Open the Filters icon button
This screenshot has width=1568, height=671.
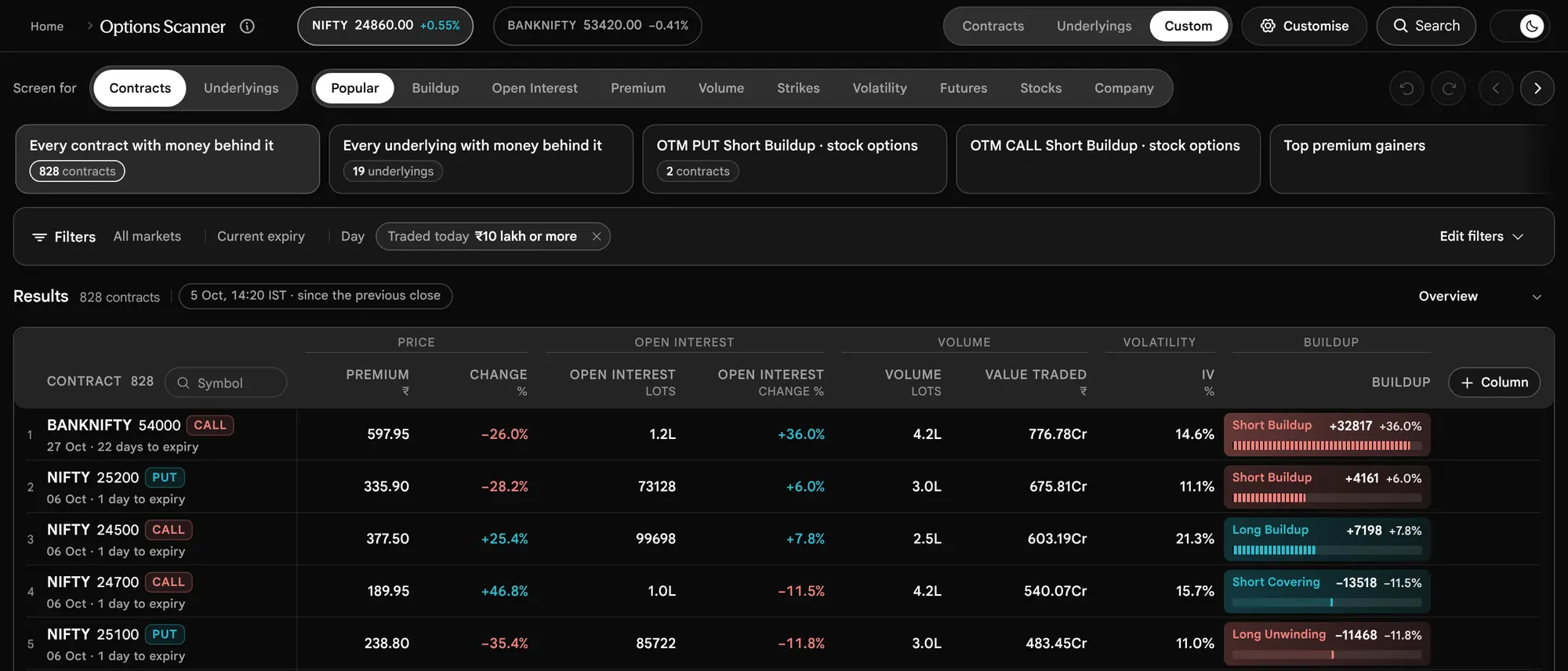(x=64, y=237)
